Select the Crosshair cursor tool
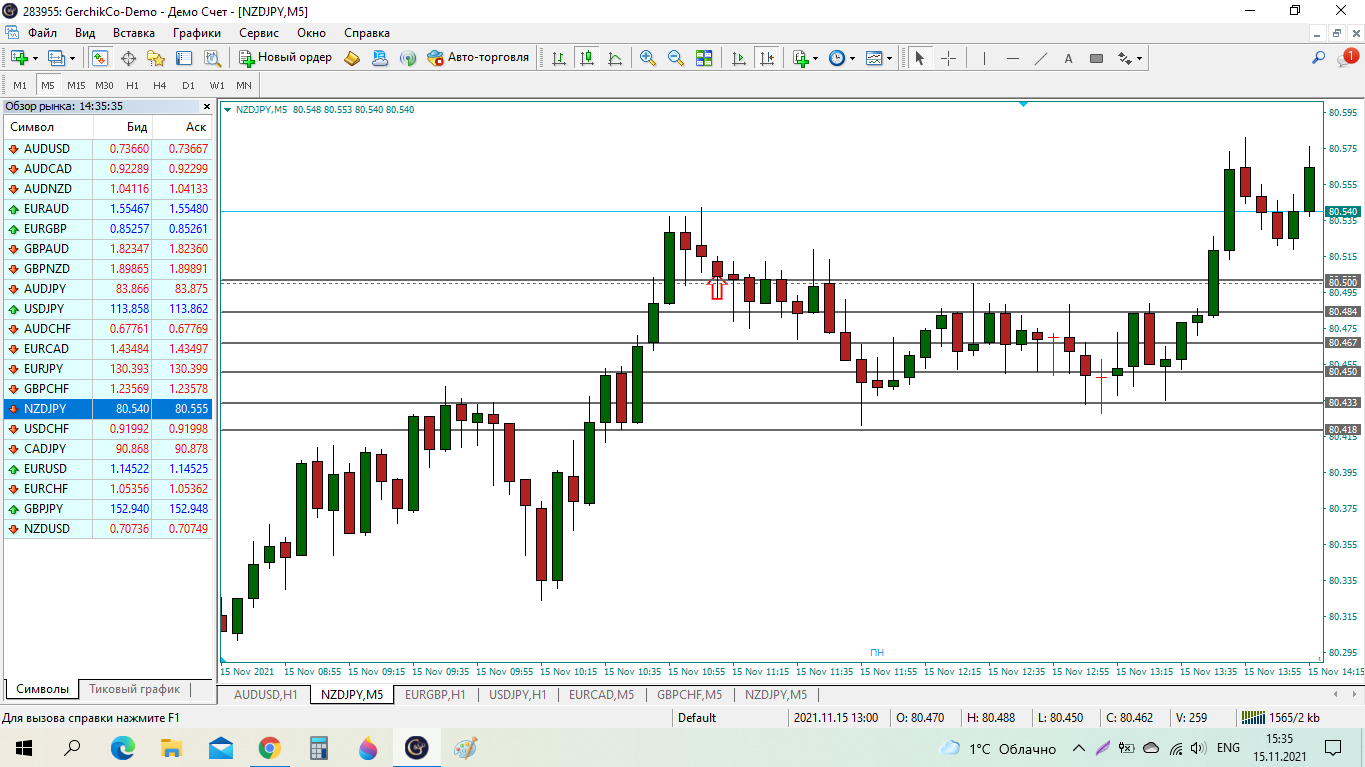This screenshot has height=767, width=1365. coord(948,58)
